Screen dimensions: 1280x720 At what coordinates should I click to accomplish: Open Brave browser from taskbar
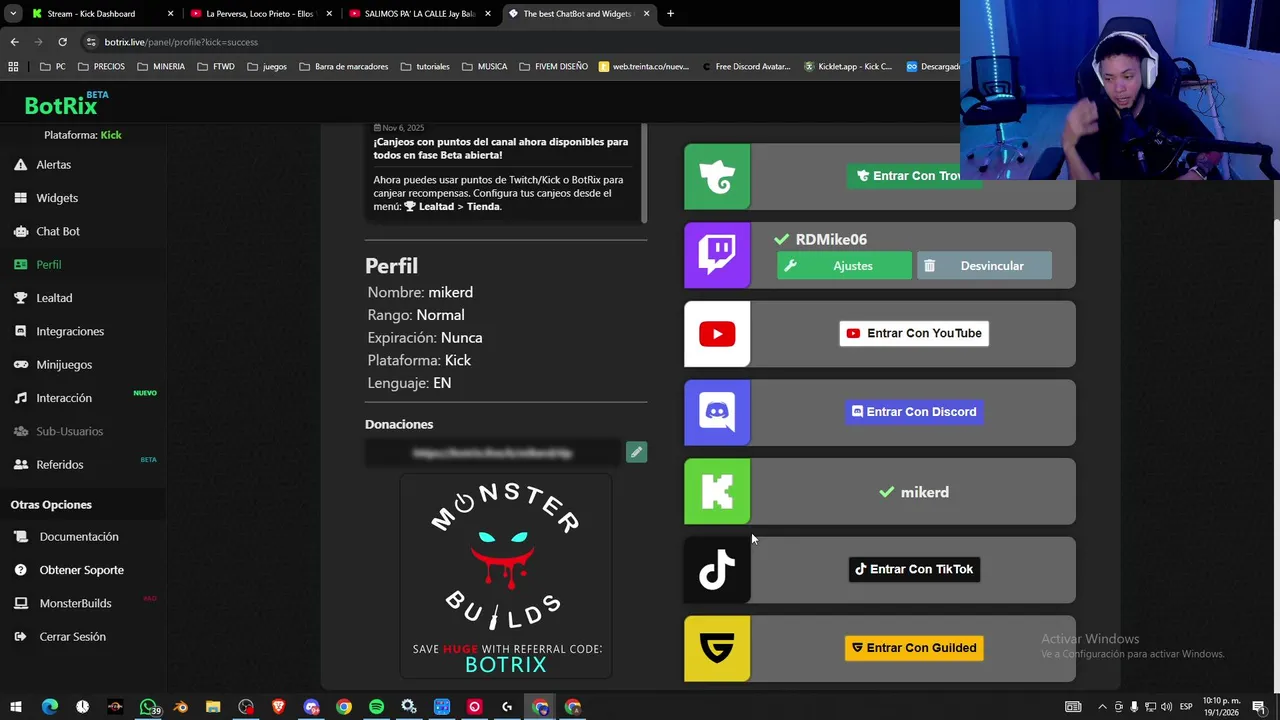pyautogui.click(x=278, y=707)
